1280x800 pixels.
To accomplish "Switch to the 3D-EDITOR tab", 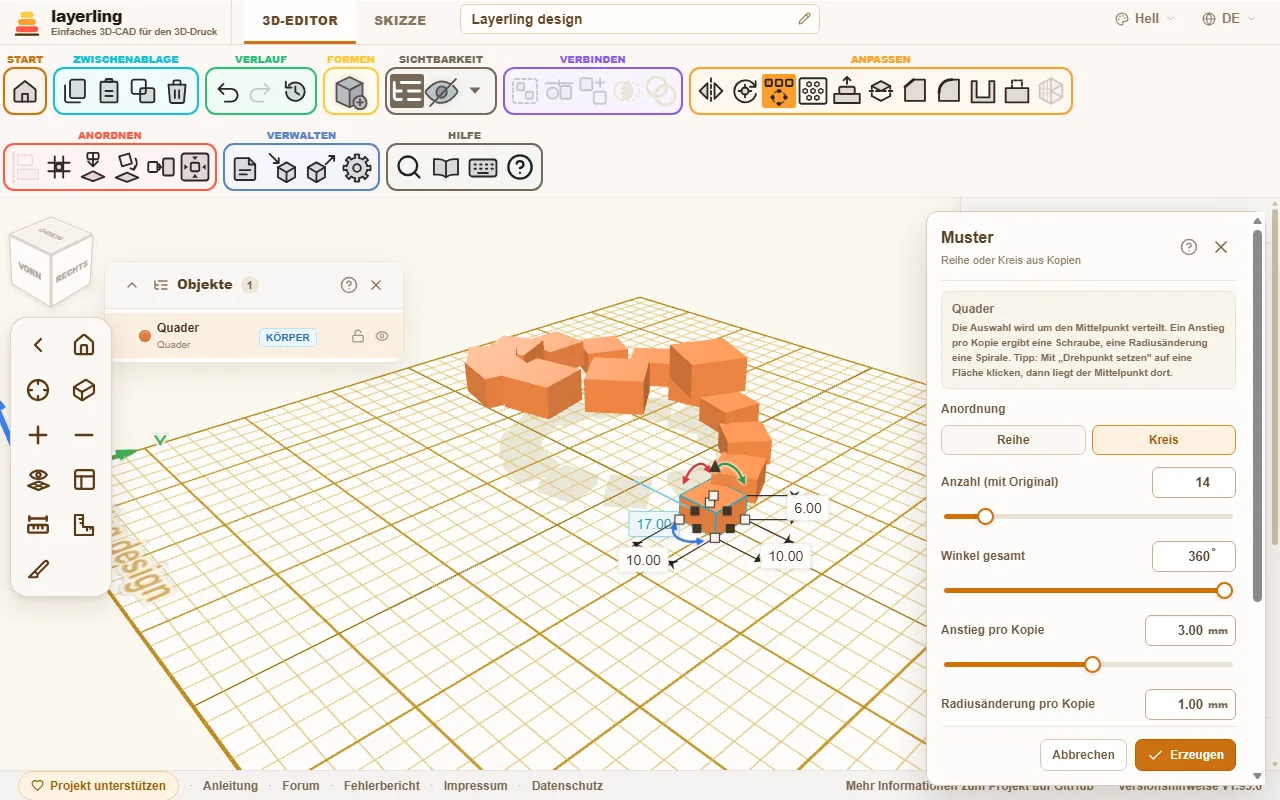I will point(300,20).
